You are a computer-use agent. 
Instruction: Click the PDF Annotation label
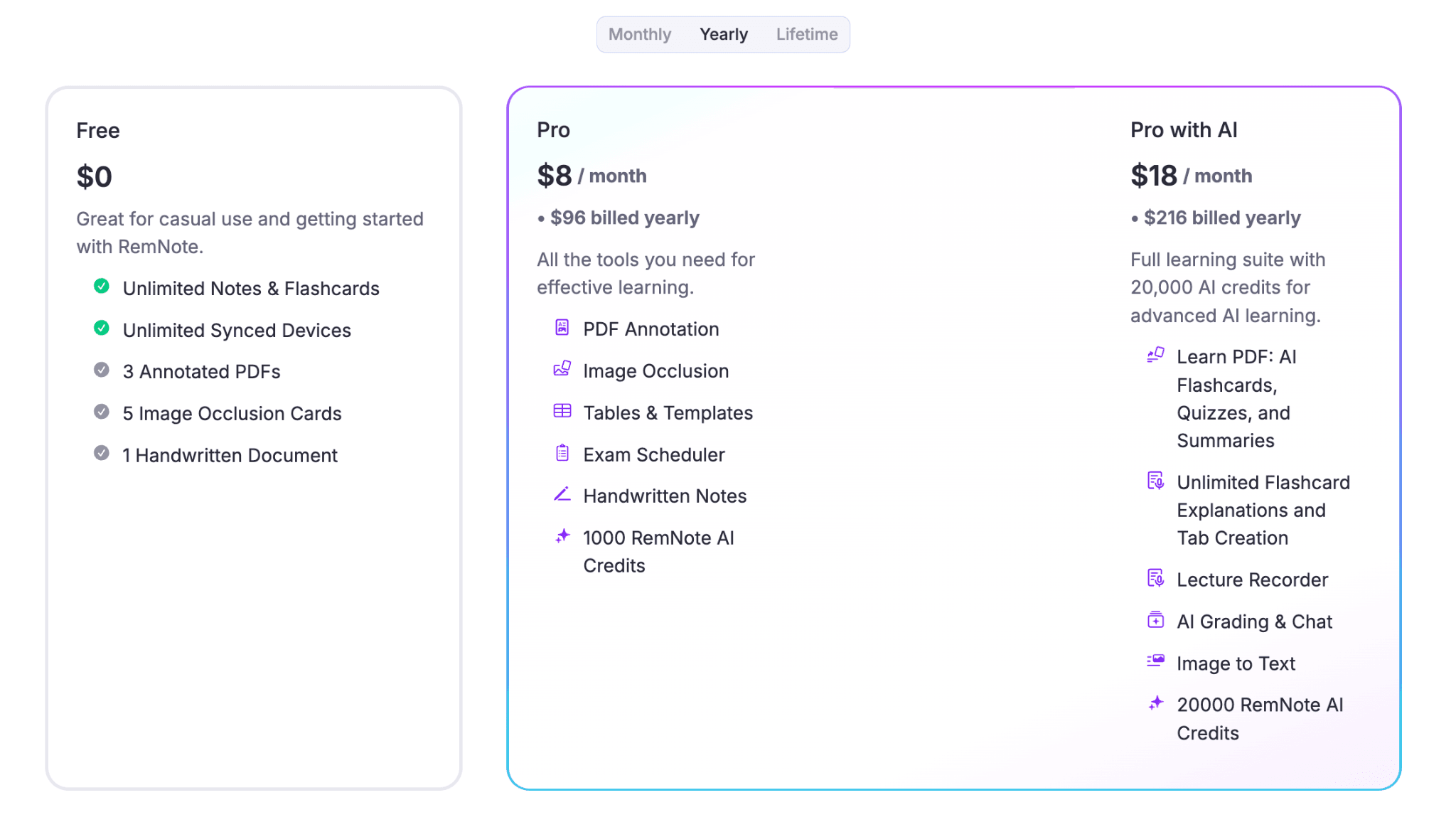pyautogui.click(x=651, y=329)
